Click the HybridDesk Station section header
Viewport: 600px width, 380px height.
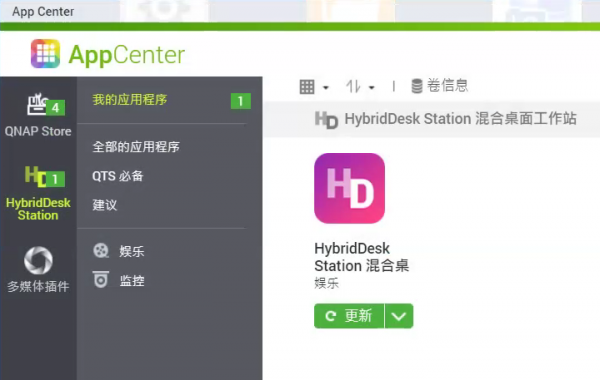(432, 119)
